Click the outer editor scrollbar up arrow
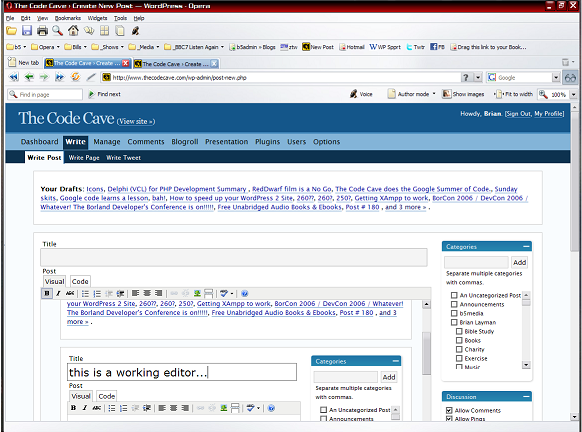Image resolution: width=582 pixels, height=432 pixels. coord(426,304)
